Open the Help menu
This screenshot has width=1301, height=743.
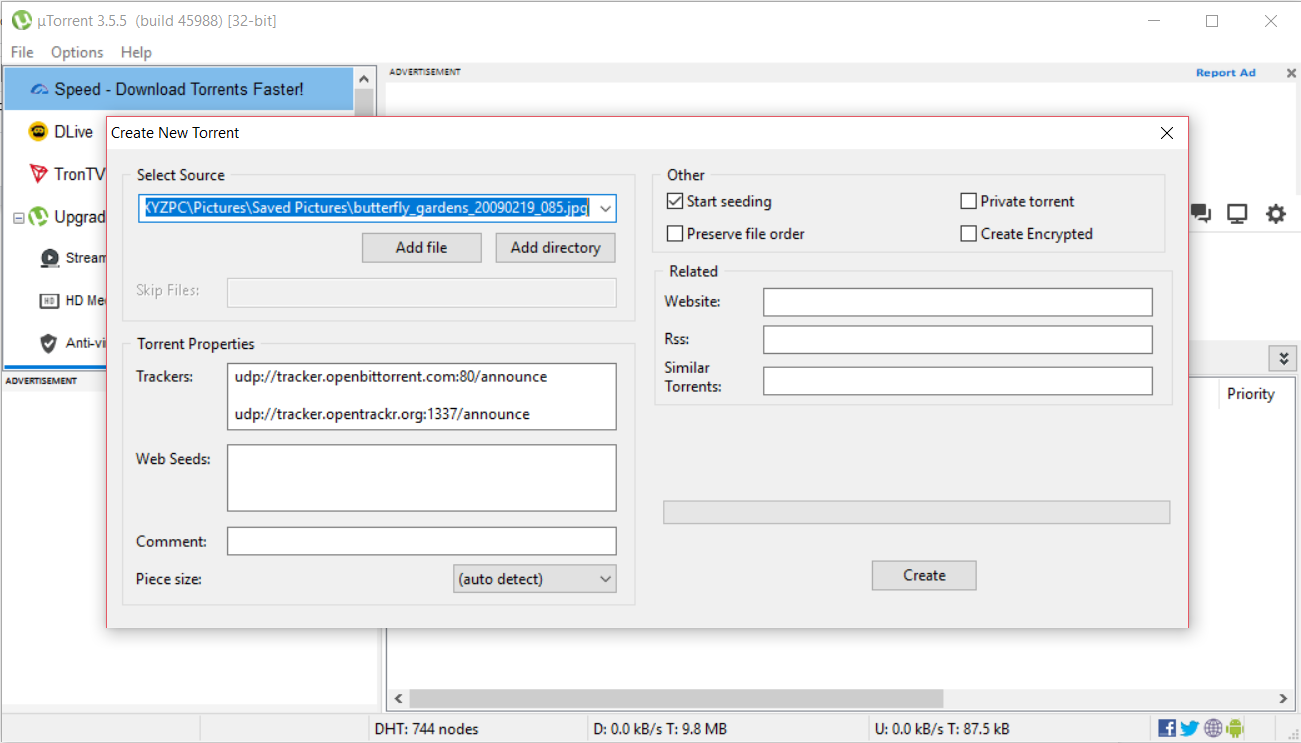point(136,52)
